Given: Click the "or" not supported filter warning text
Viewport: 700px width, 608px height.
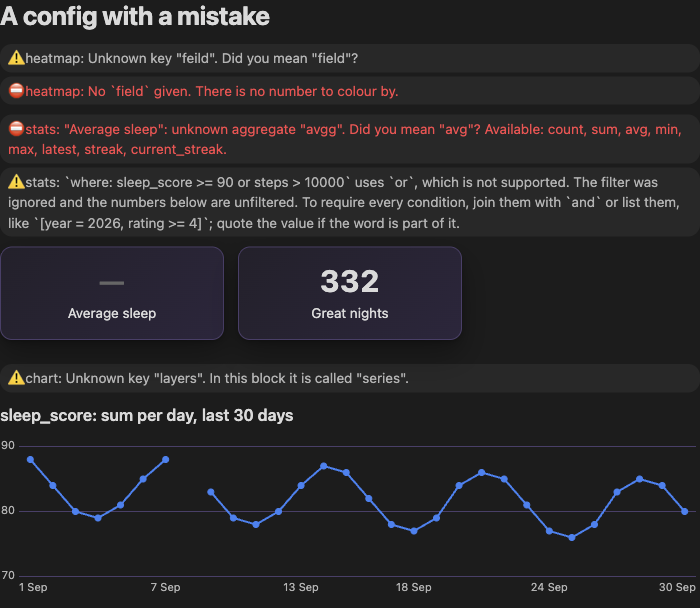Looking at the screenshot, I should 350,202.
